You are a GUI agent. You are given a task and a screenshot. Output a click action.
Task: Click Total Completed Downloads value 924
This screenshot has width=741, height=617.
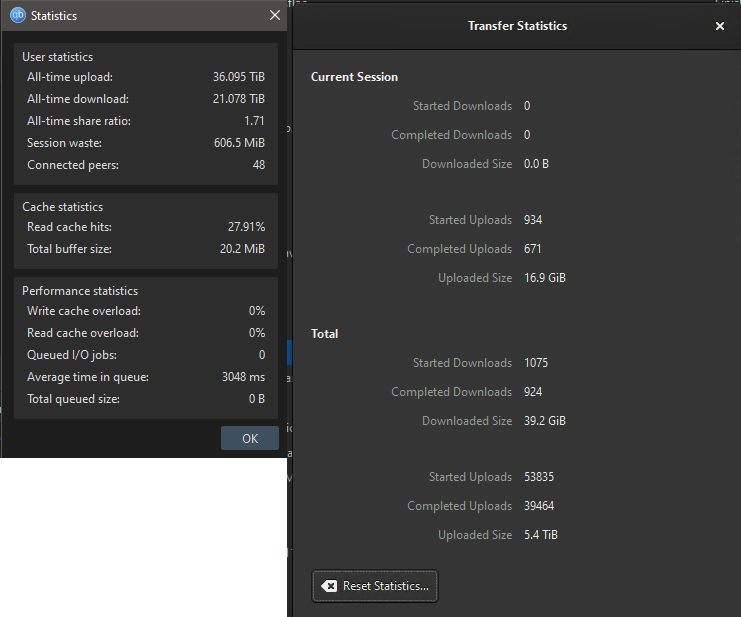click(533, 392)
